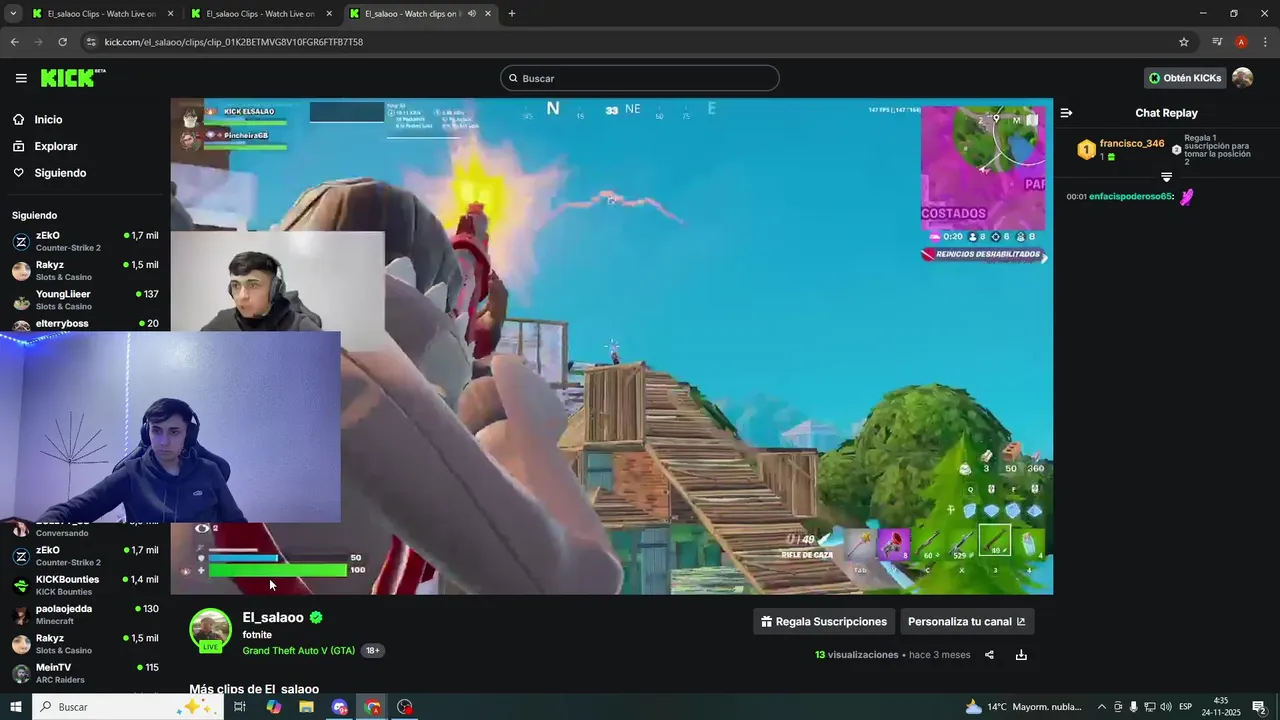View site information icon in address bar

click(x=91, y=42)
